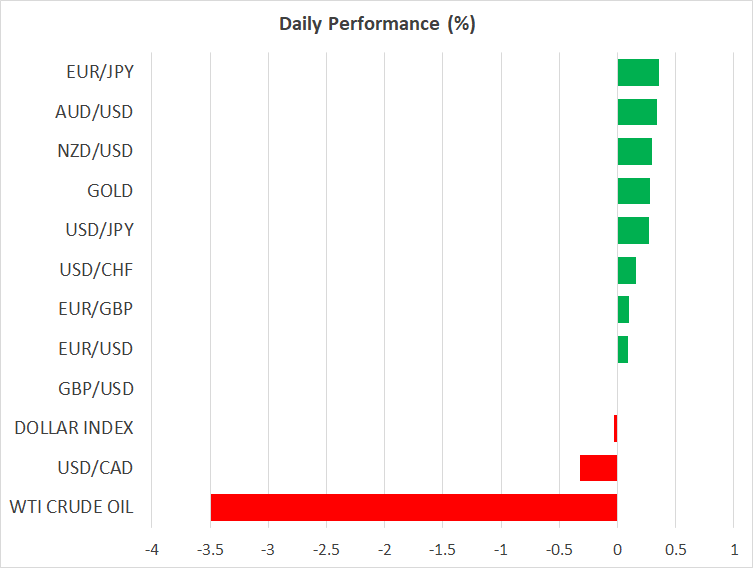Click the chart title Daily Performance (%)
Viewport: 753px width, 568px height.
376,24
